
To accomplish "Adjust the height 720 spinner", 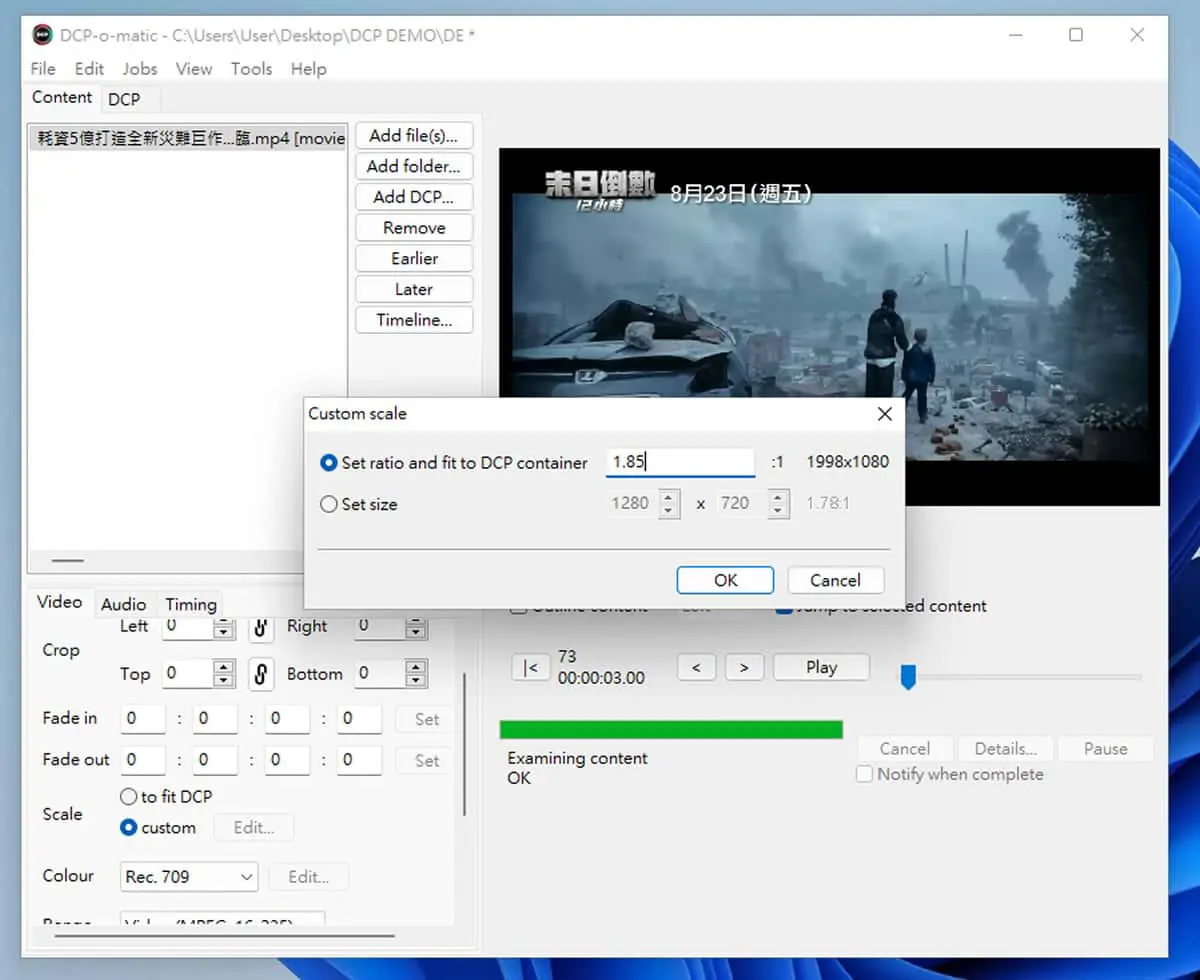I will tap(778, 503).
